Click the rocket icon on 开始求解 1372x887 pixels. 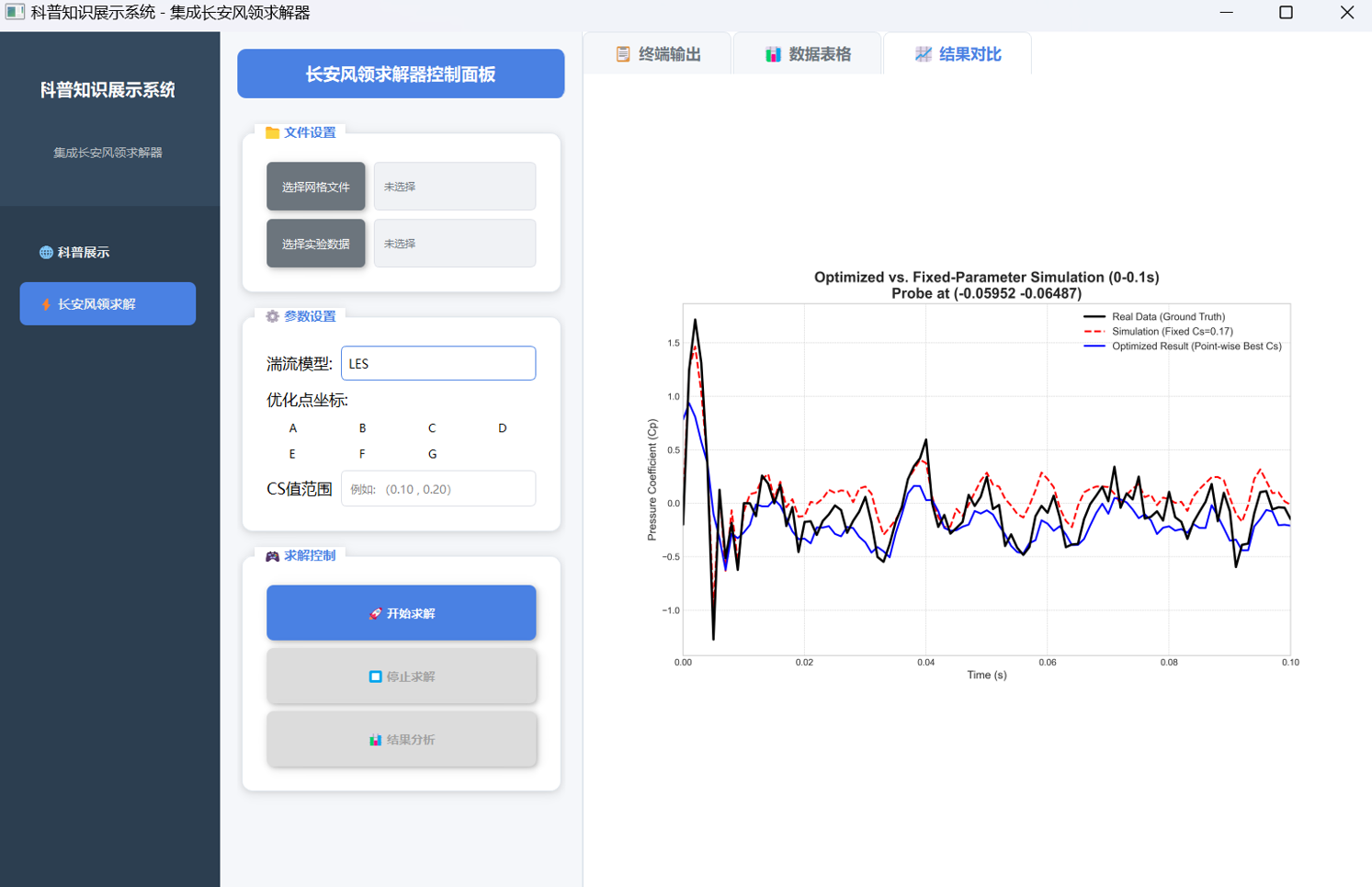click(375, 614)
